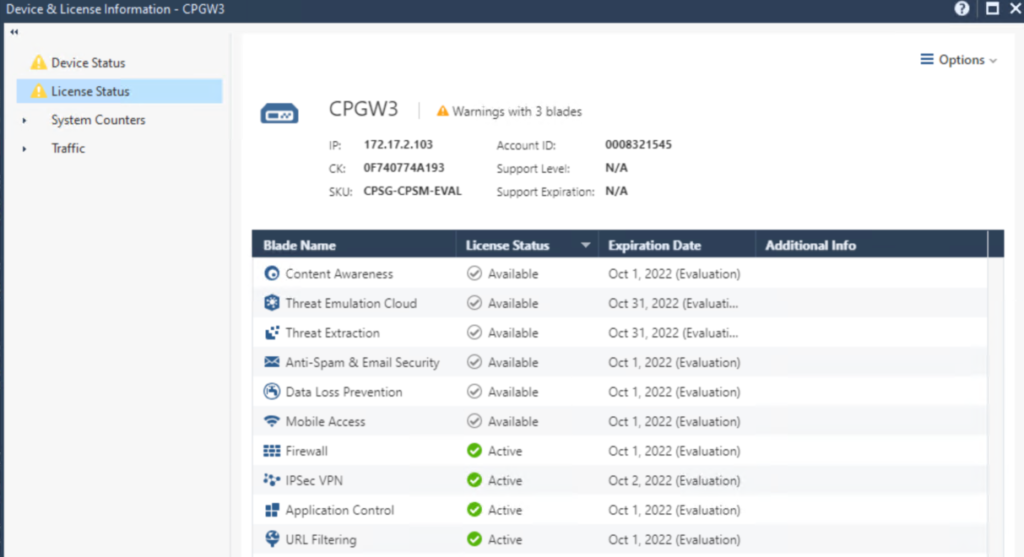Click the Available check icon for Threat Emulation Cloud
The image size is (1024, 557).
coord(474,303)
